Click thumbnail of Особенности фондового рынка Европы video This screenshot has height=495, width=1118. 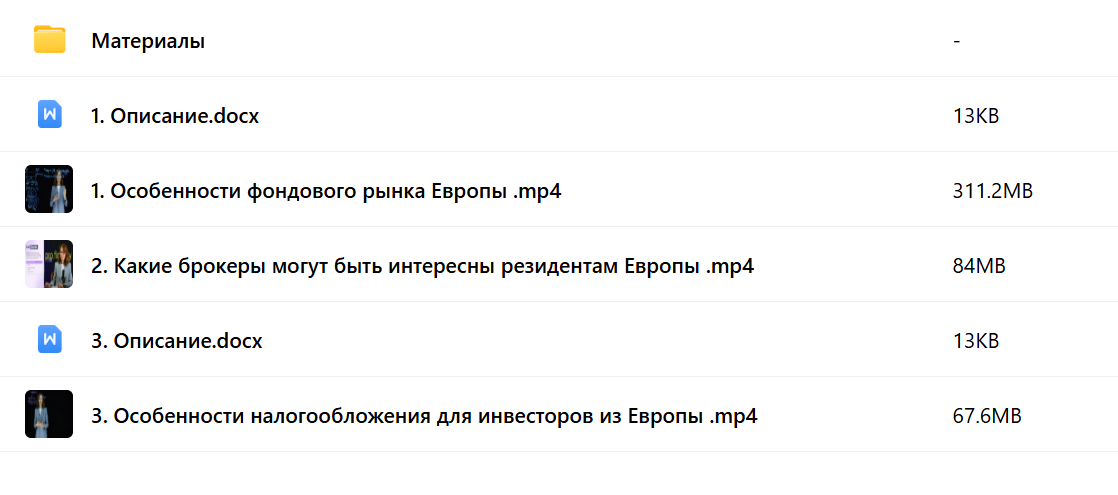49,190
